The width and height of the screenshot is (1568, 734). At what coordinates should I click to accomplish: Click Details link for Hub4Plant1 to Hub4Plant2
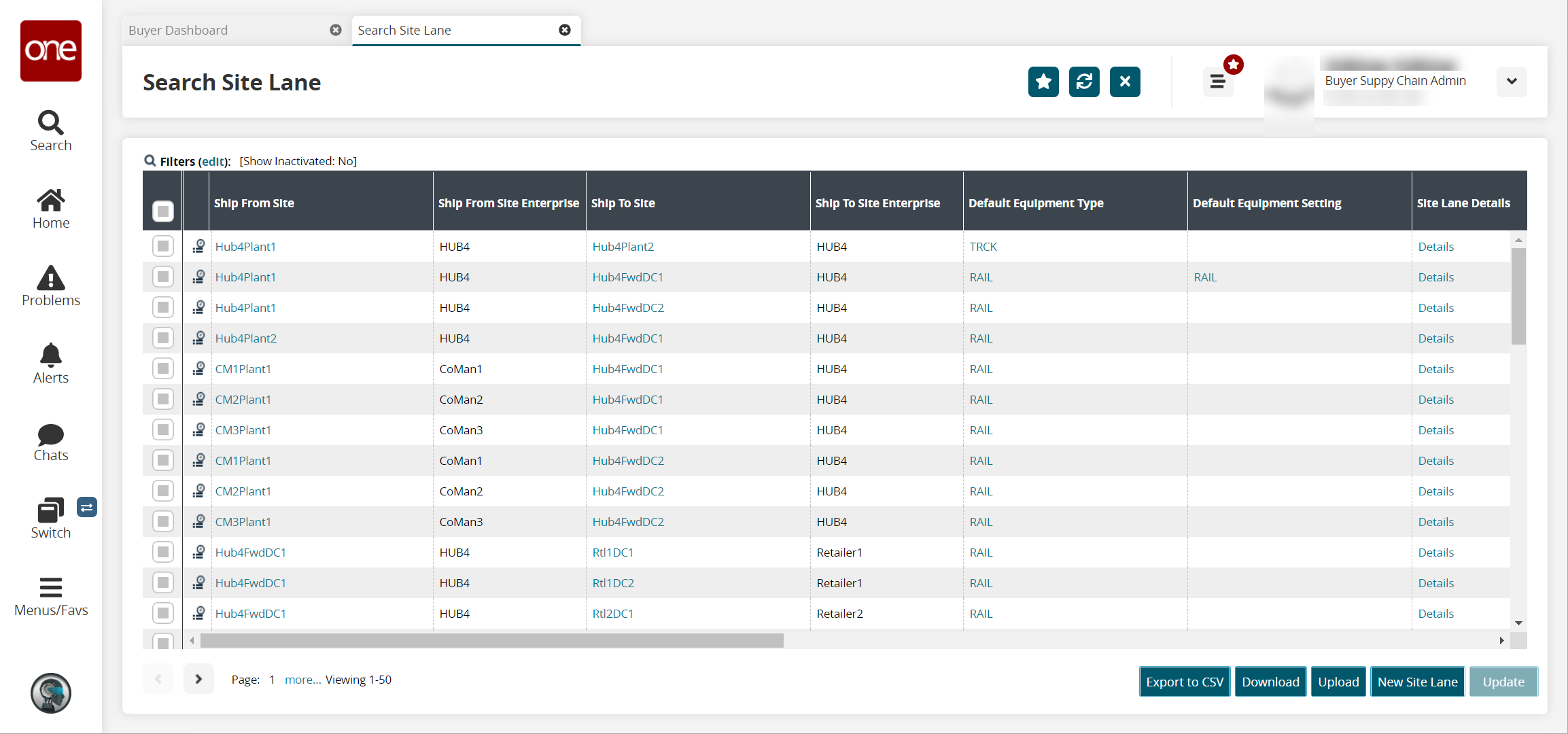pyautogui.click(x=1435, y=246)
